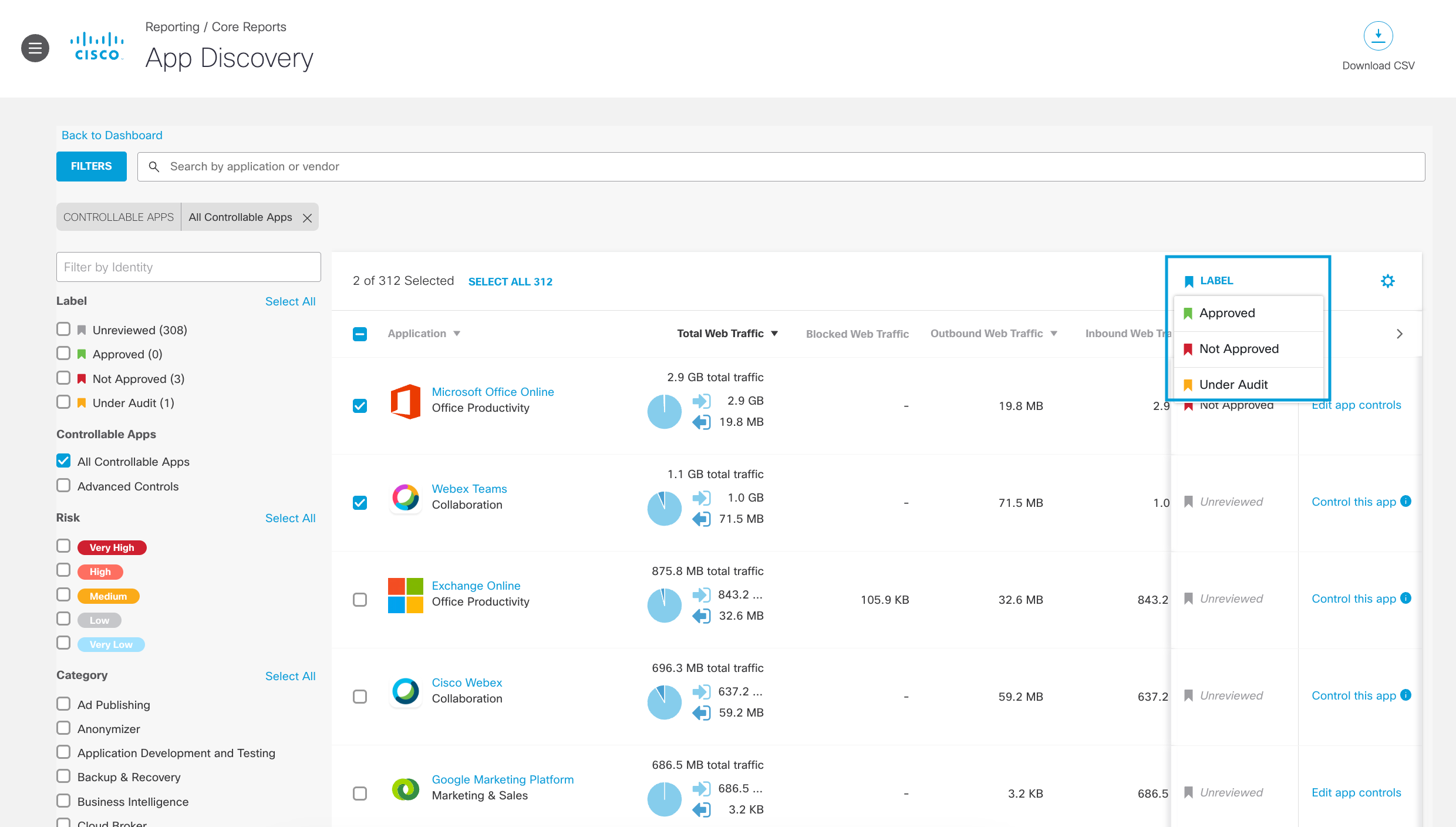Screen dimensions: 1456x827
Task: Click the FILTERS button
Action: (92, 167)
